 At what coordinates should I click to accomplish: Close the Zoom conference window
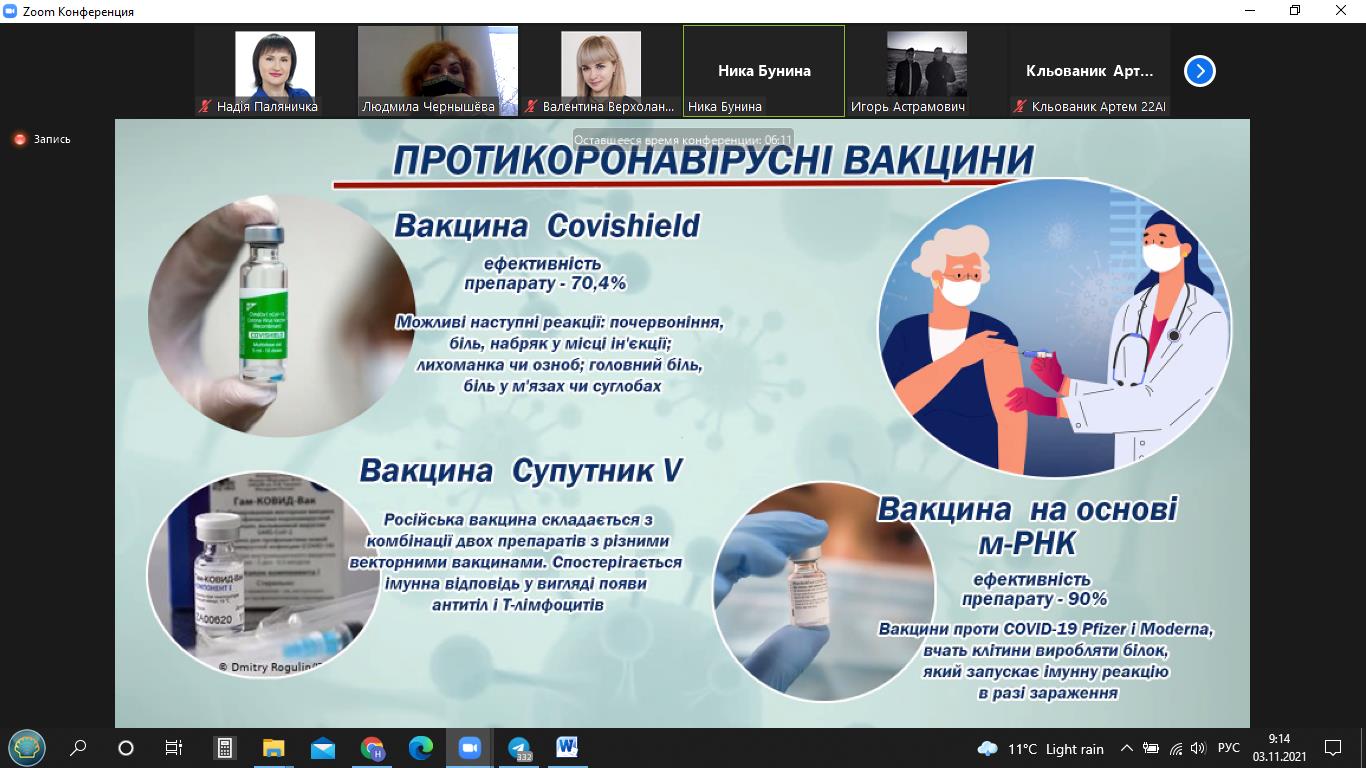(1342, 11)
